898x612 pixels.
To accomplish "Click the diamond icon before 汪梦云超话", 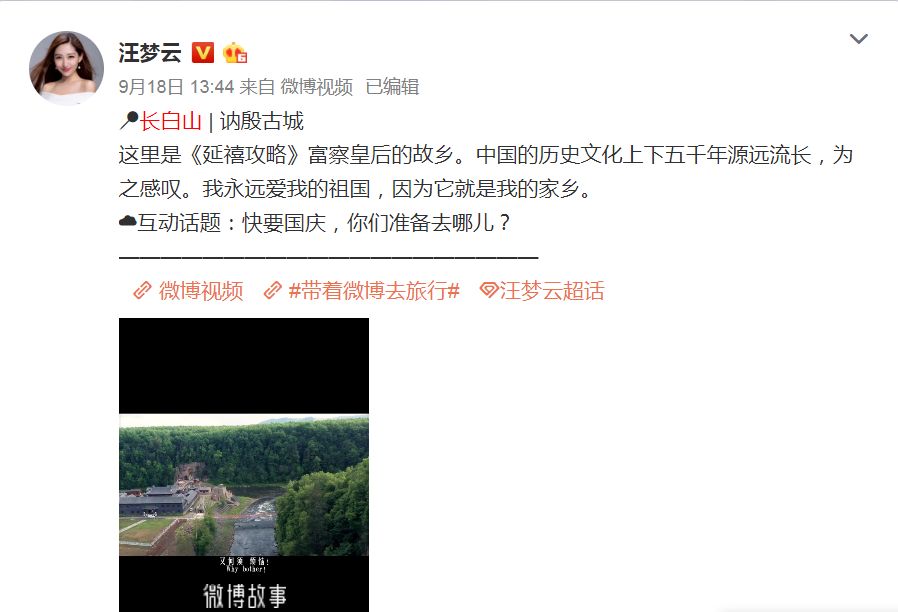I will pos(489,290).
